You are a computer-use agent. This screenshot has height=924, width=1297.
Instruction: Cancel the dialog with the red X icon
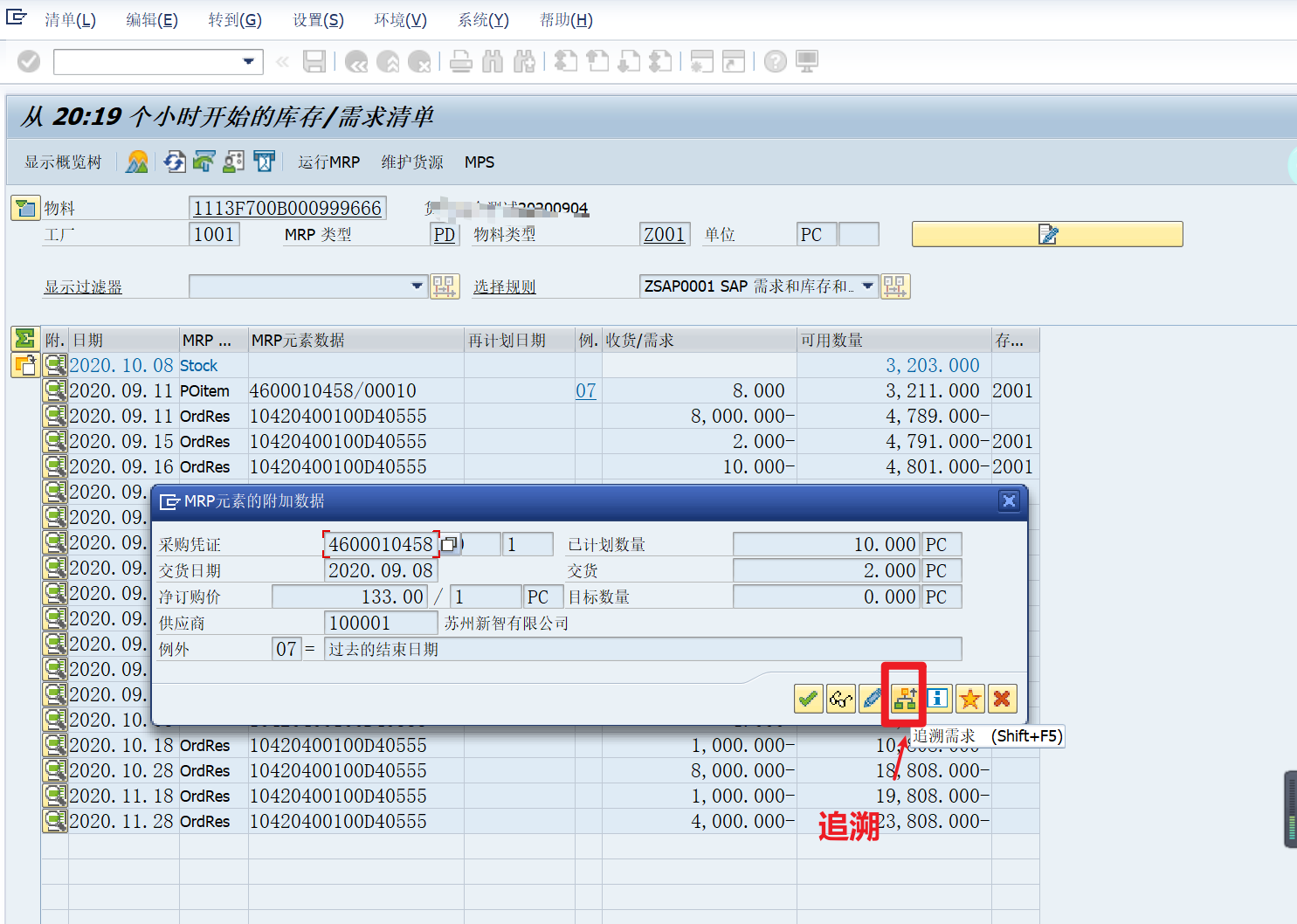1002,698
